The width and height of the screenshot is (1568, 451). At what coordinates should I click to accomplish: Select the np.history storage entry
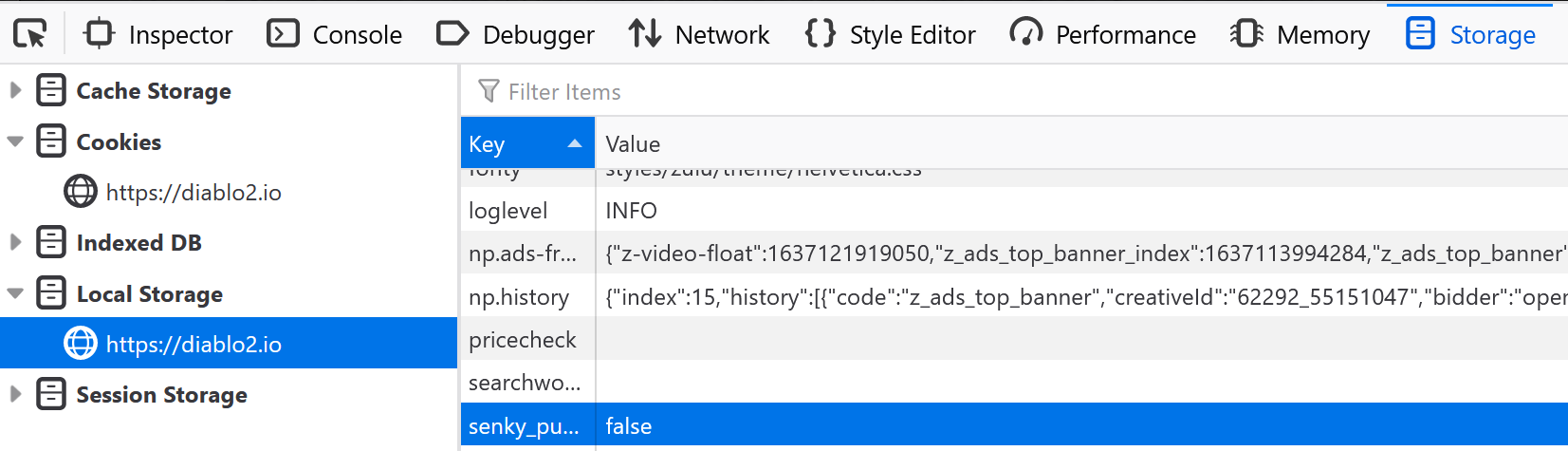tap(519, 297)
